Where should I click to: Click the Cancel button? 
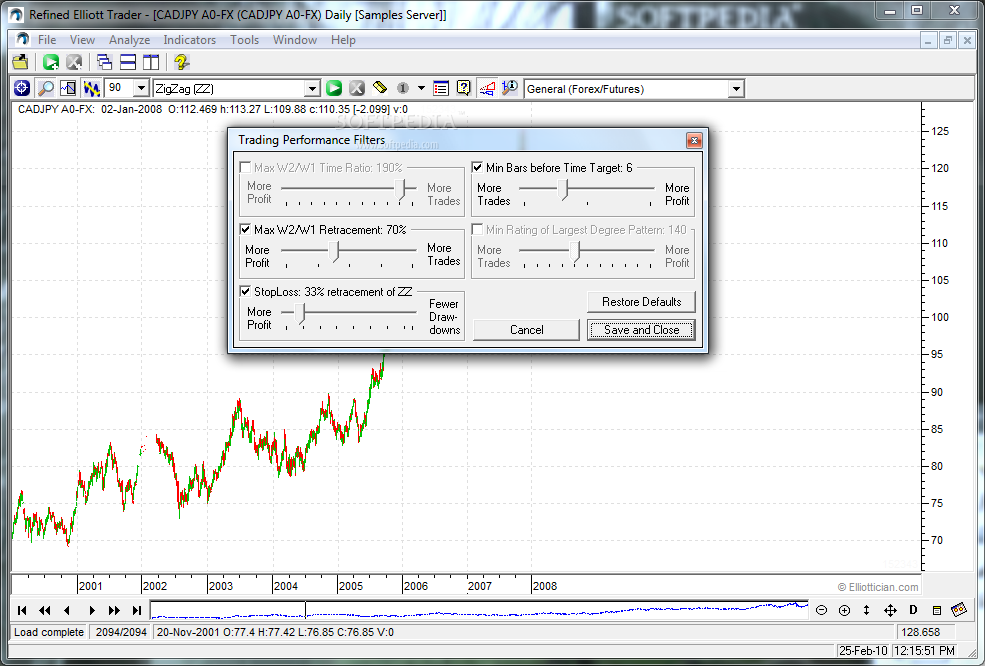(526, 330)
